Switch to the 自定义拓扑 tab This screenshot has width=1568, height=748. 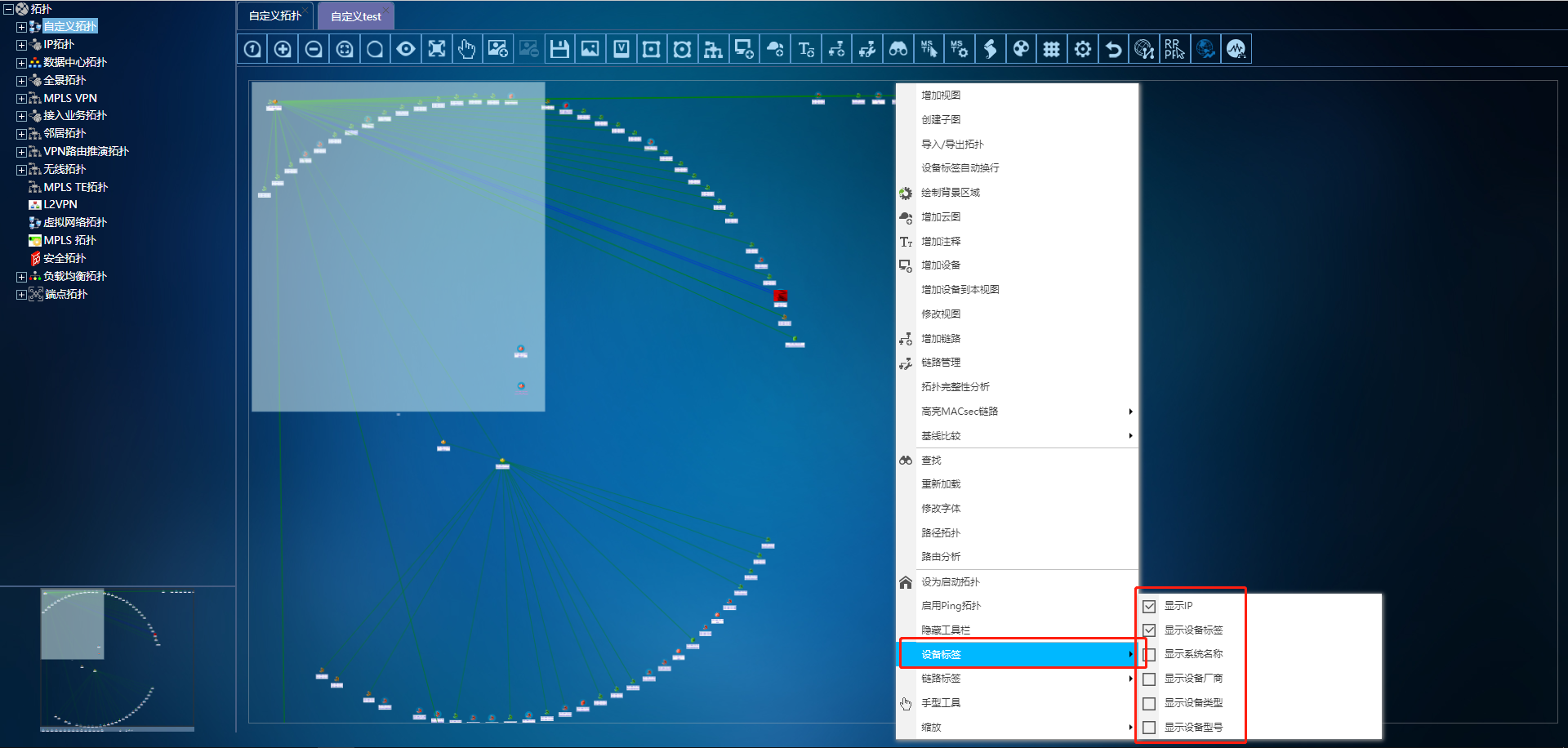275,16
